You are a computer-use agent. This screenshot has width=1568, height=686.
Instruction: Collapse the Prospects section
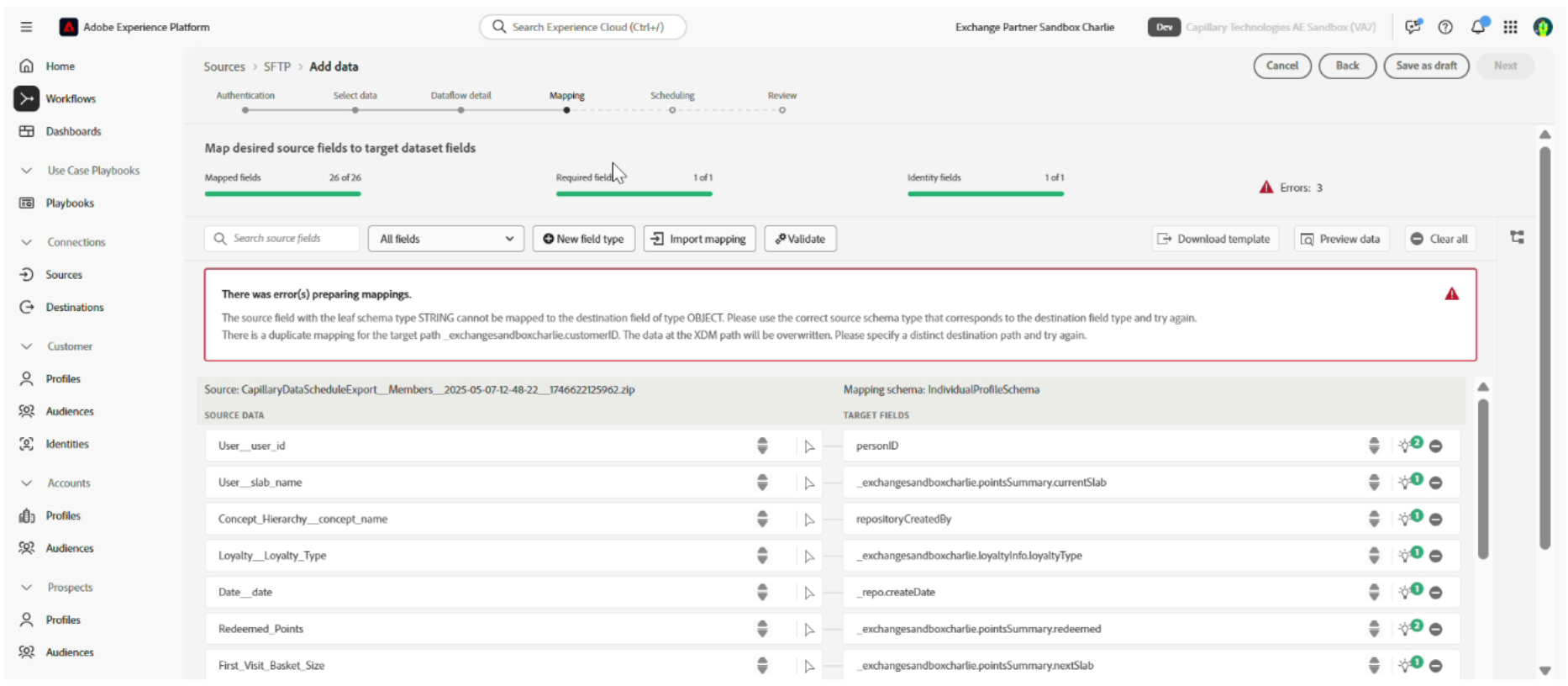pos(26,588)
